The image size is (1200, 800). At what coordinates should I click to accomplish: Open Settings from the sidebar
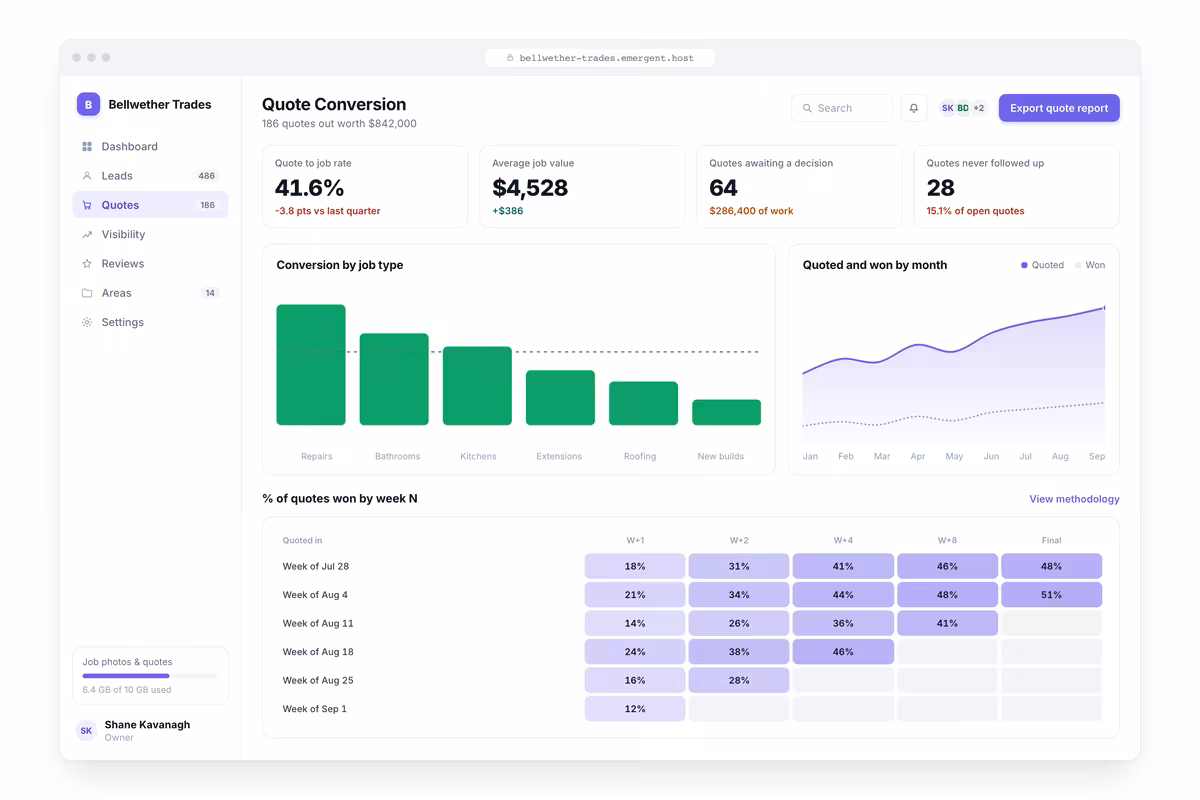(150, 323)
